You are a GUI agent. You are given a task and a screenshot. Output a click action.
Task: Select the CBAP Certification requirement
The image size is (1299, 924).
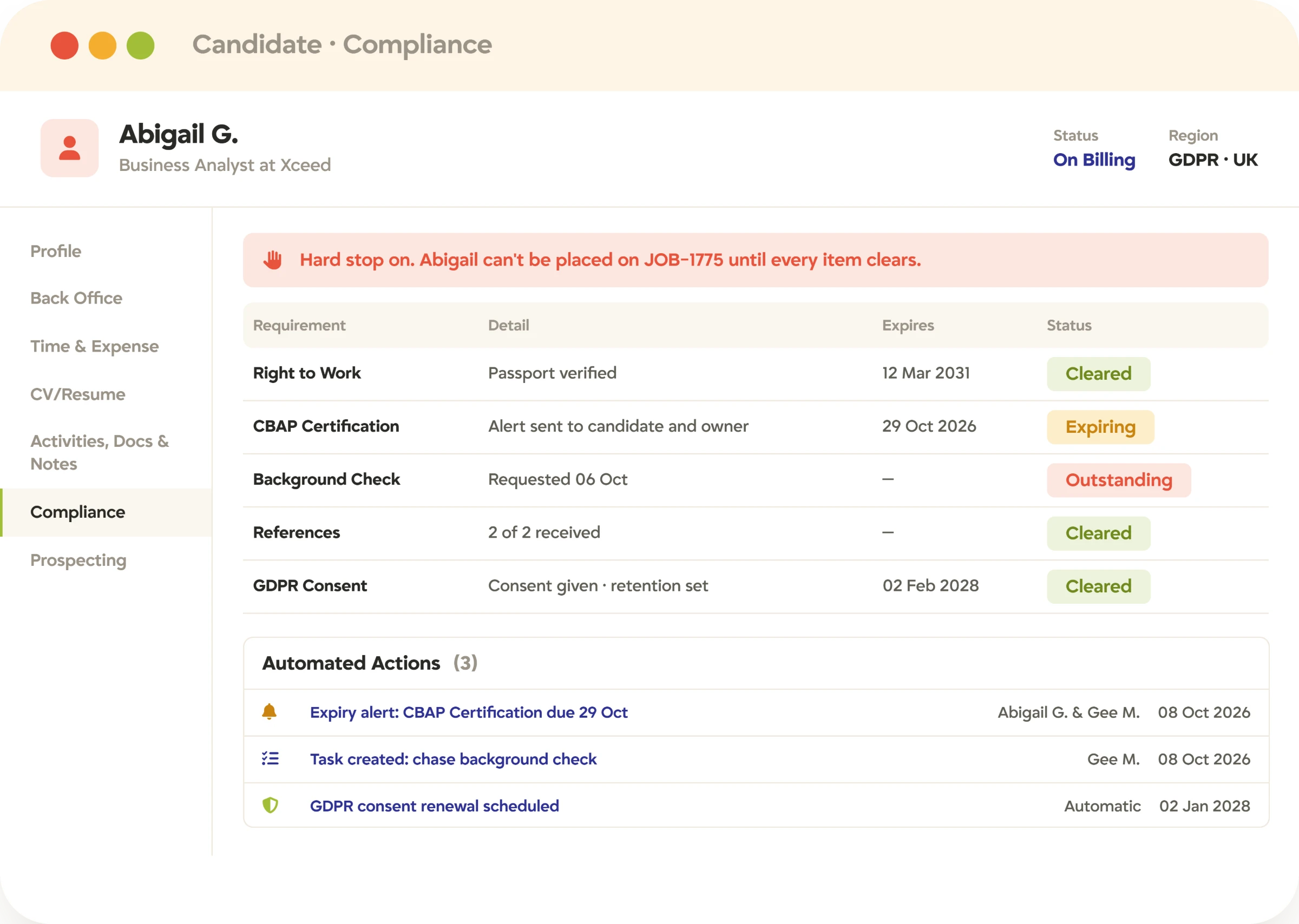tap(326, 426)
